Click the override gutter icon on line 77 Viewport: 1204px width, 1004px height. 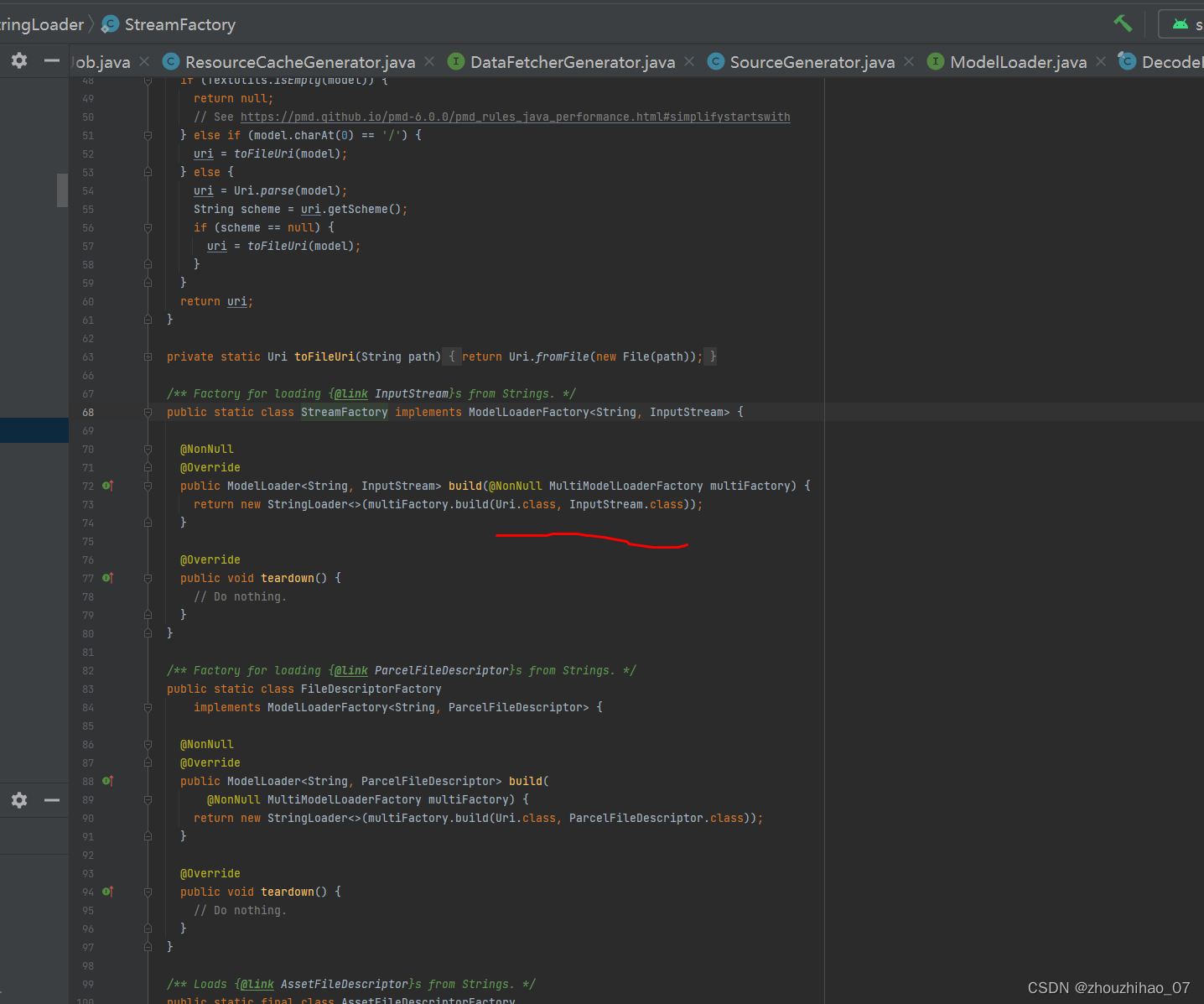click(x=107, y=578)
